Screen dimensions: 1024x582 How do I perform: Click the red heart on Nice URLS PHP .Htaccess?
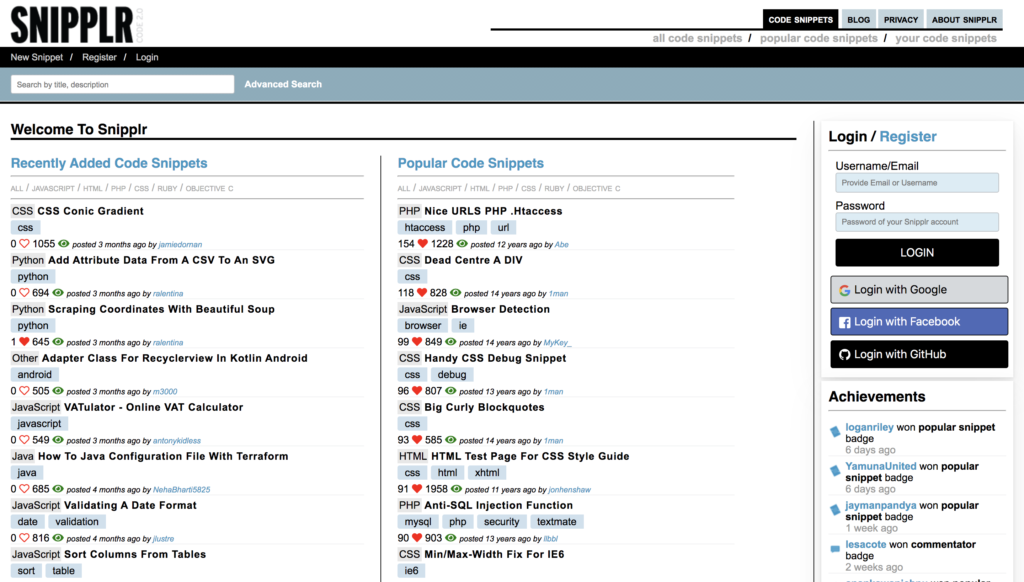click(423, 244)
